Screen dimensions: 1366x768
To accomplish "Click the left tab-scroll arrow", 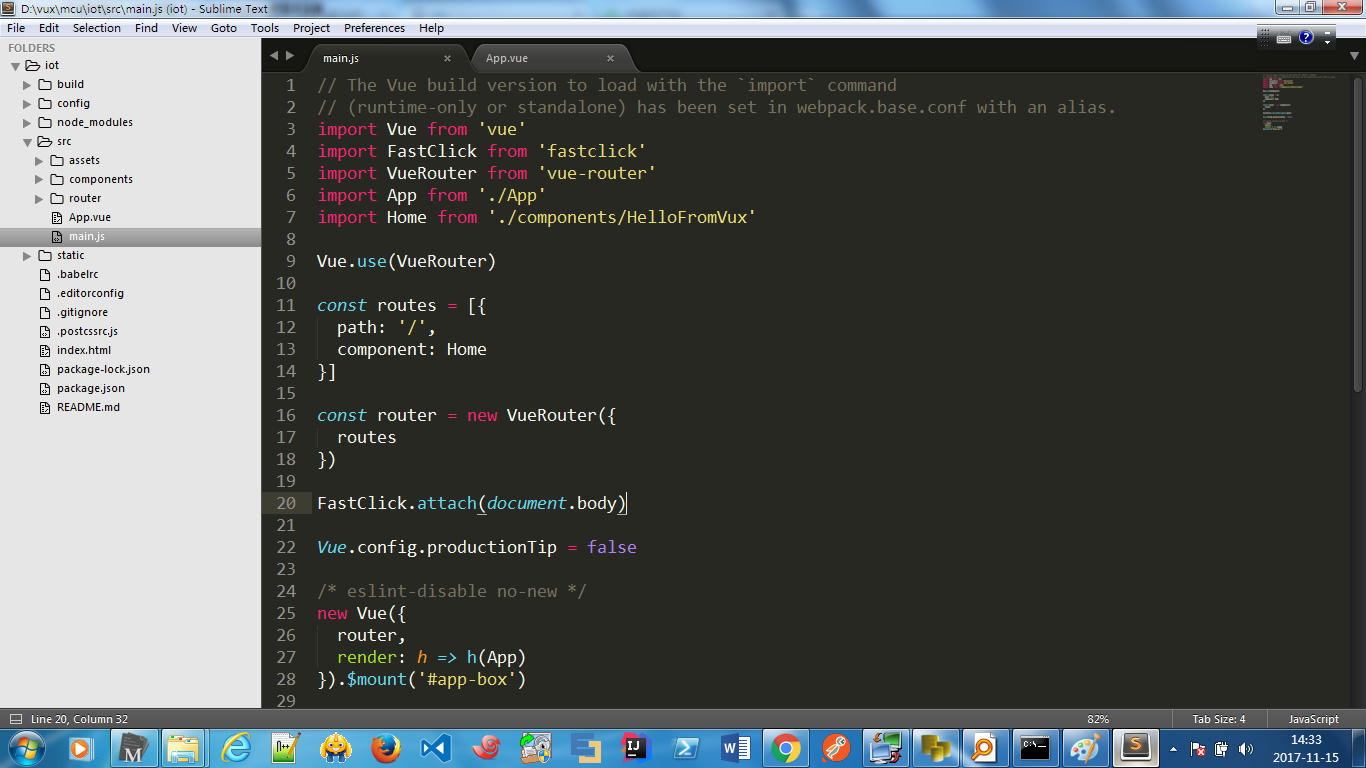I will point(274,56).
